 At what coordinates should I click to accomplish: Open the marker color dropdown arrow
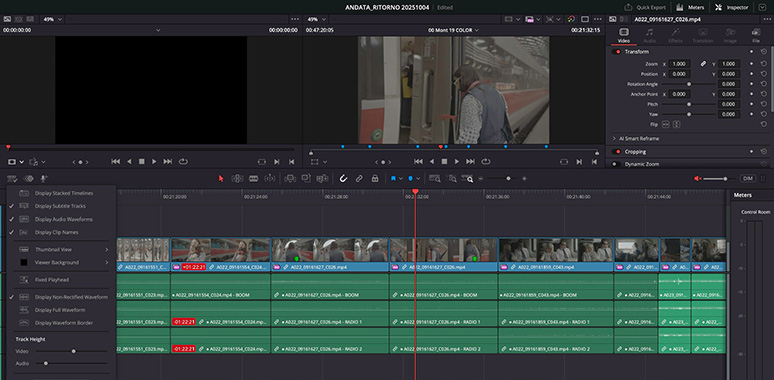[x=418, y=178]
